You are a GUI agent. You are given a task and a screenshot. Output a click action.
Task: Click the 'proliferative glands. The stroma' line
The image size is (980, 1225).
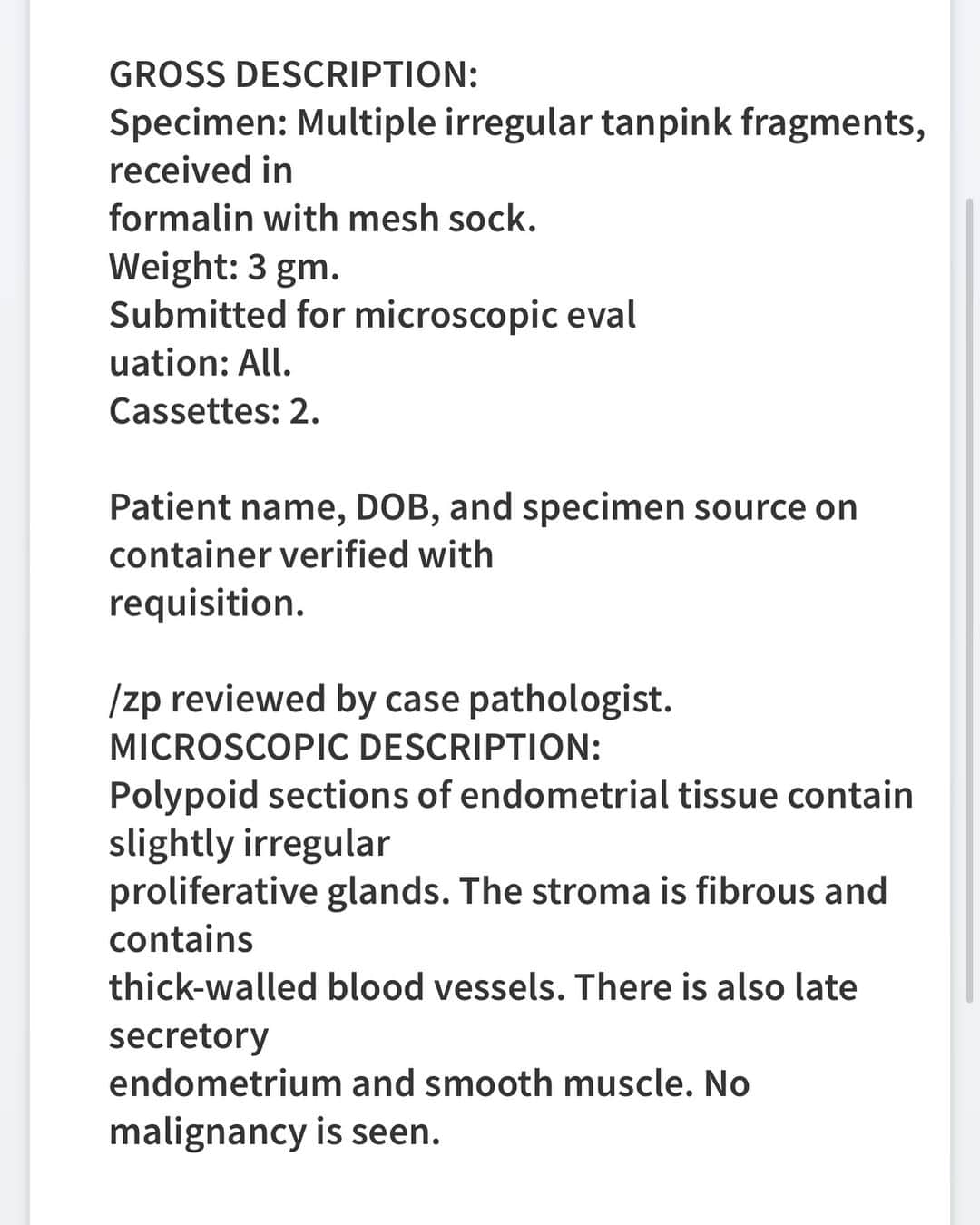[498, 892]
